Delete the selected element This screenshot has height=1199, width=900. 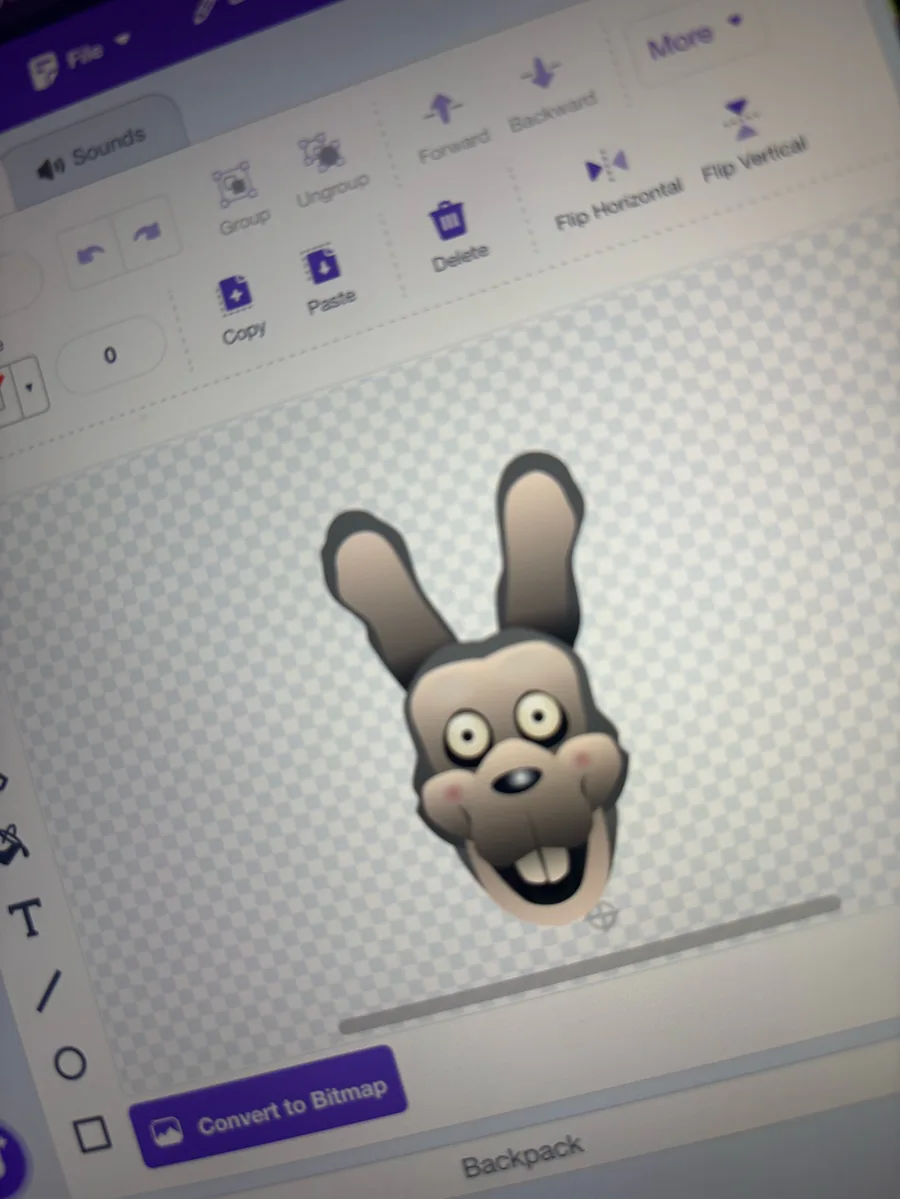click(x=455, y=235)
